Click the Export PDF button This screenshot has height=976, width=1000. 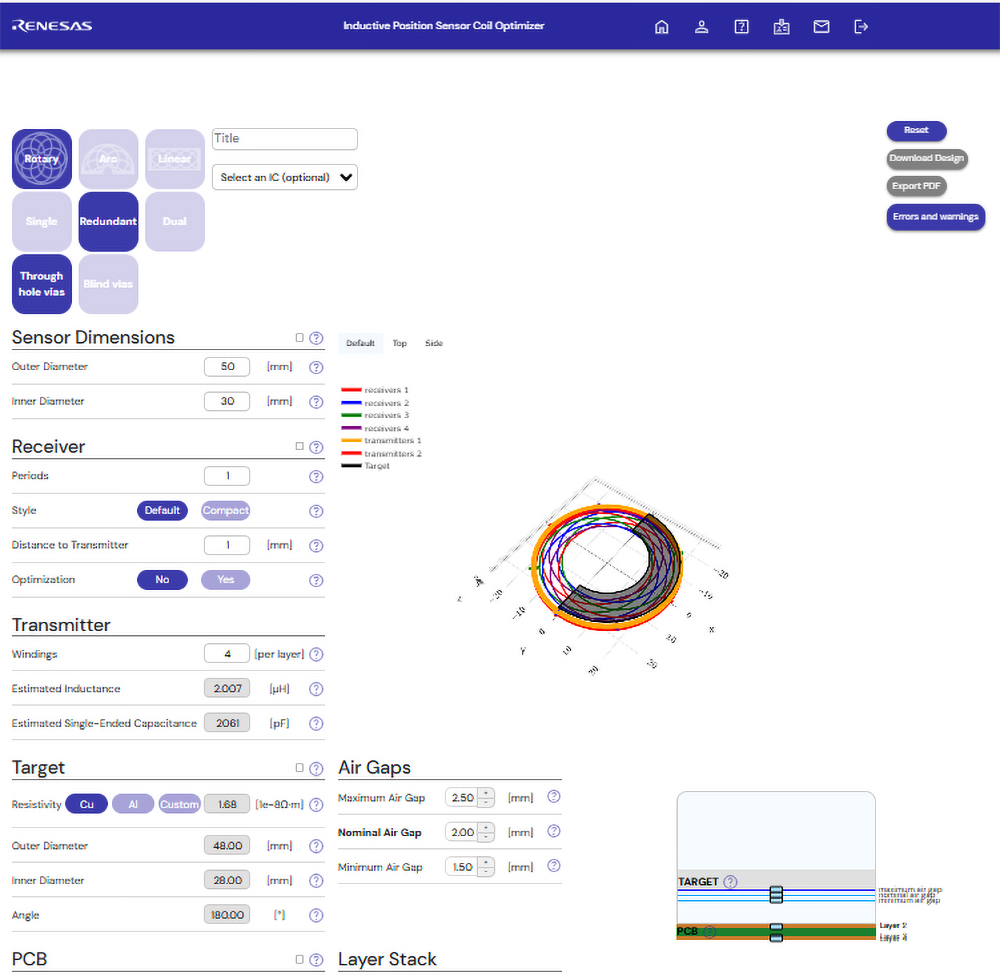pyautogui.click(x=915, y=186)
